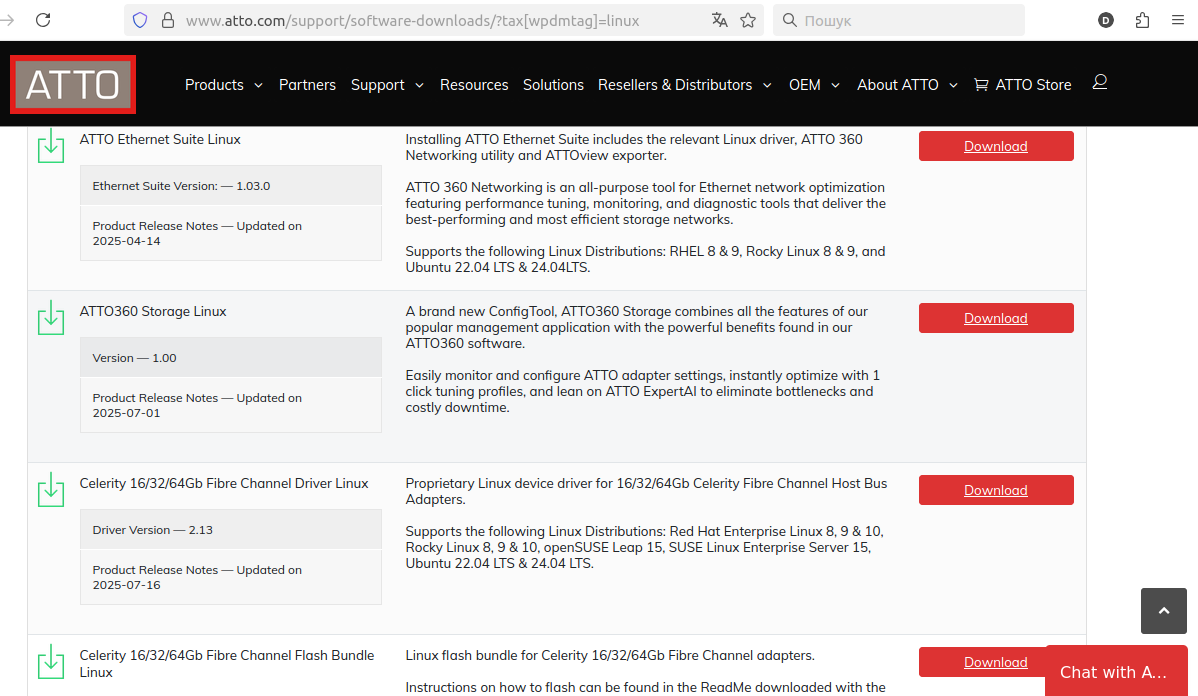Expand the Products dropdown menu

click(x=223, y=85)
